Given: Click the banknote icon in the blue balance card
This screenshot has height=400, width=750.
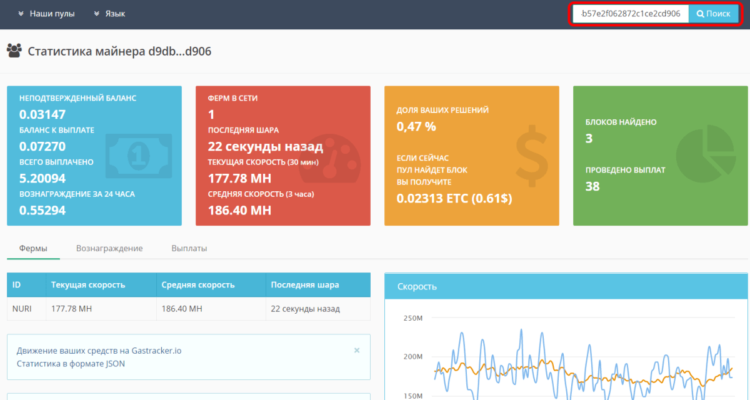Looking at the screenshot, I should point(139,155).
